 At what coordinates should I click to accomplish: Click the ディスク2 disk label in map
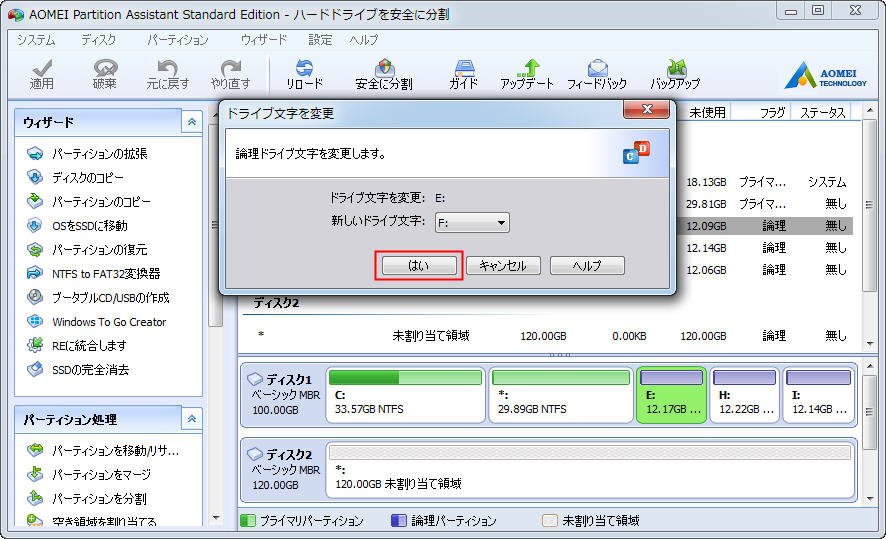point(282,469)
